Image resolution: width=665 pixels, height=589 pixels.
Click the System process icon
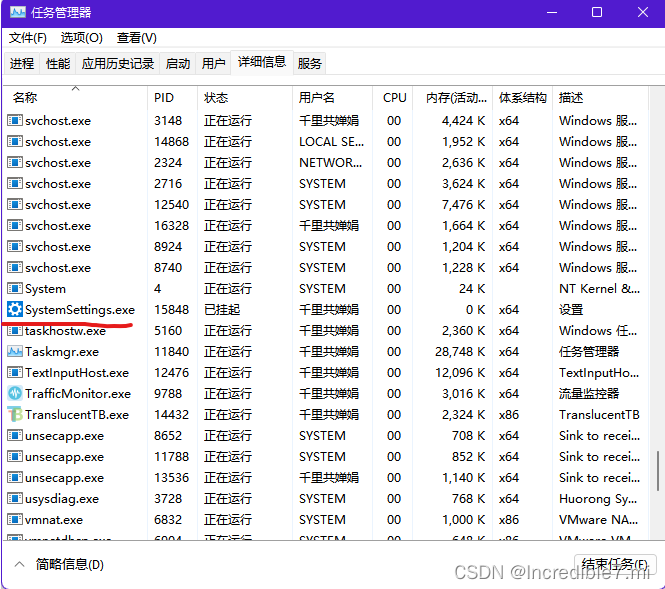[15, 289]
